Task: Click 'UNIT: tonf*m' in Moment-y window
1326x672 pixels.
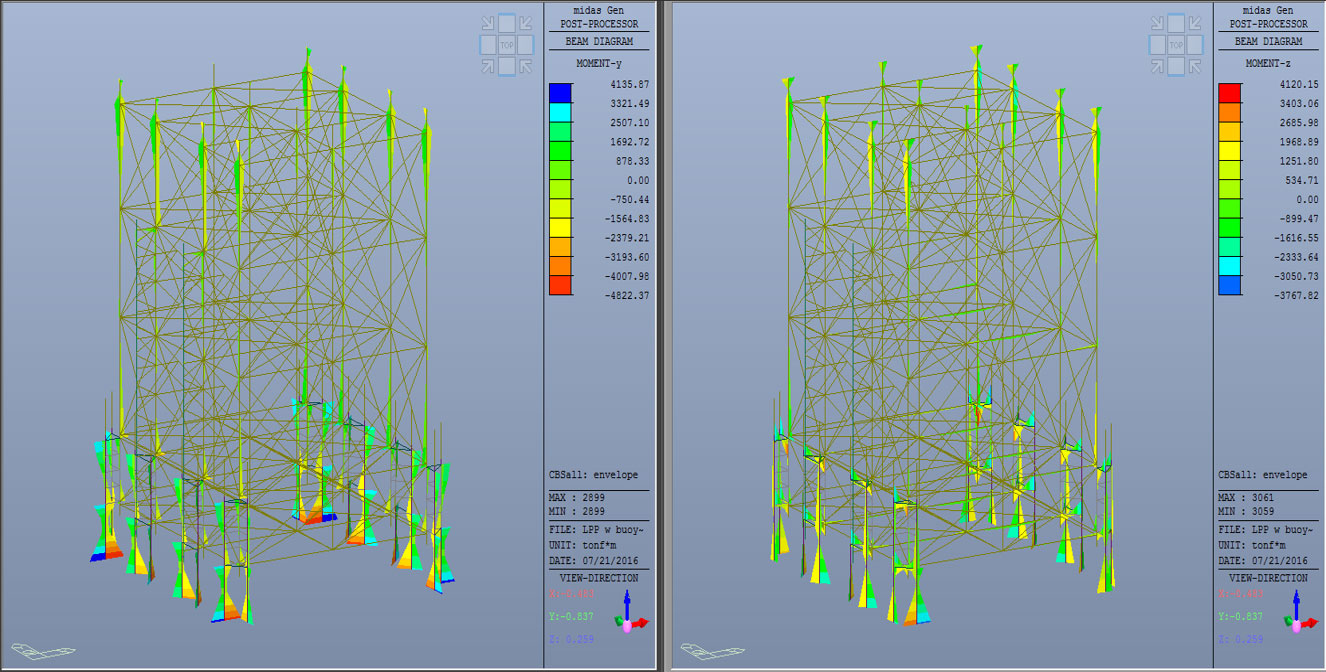Action: 585,545
